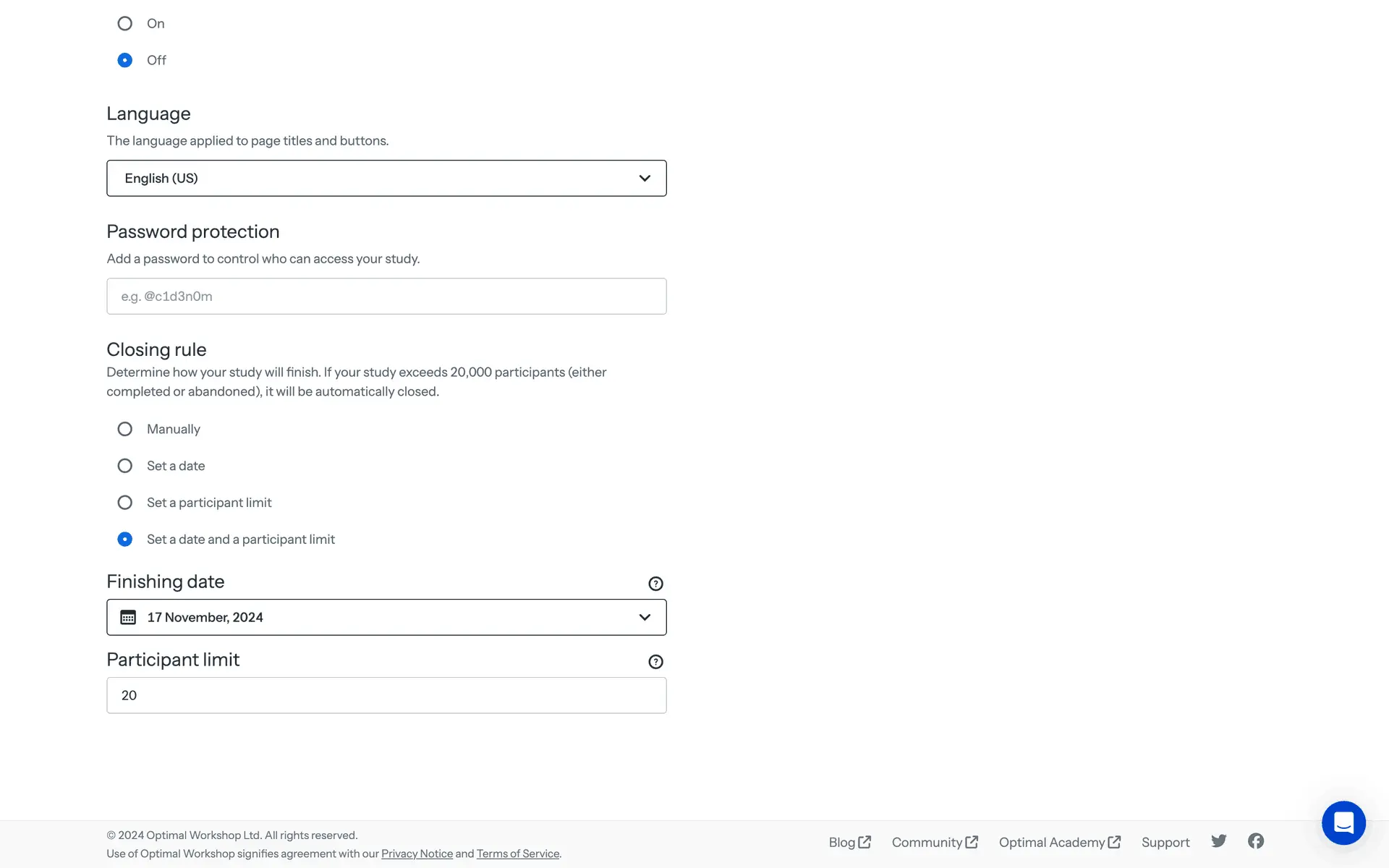The image size is (1389, 868).
Task: Choose Manually closing rule
Action: pos(125,429)
